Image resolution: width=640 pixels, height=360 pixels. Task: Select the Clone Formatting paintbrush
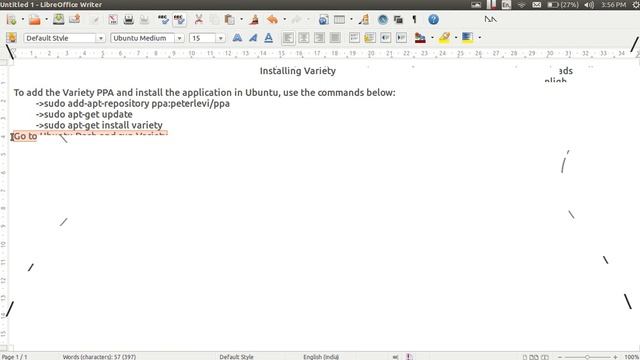tap(255, 20)
